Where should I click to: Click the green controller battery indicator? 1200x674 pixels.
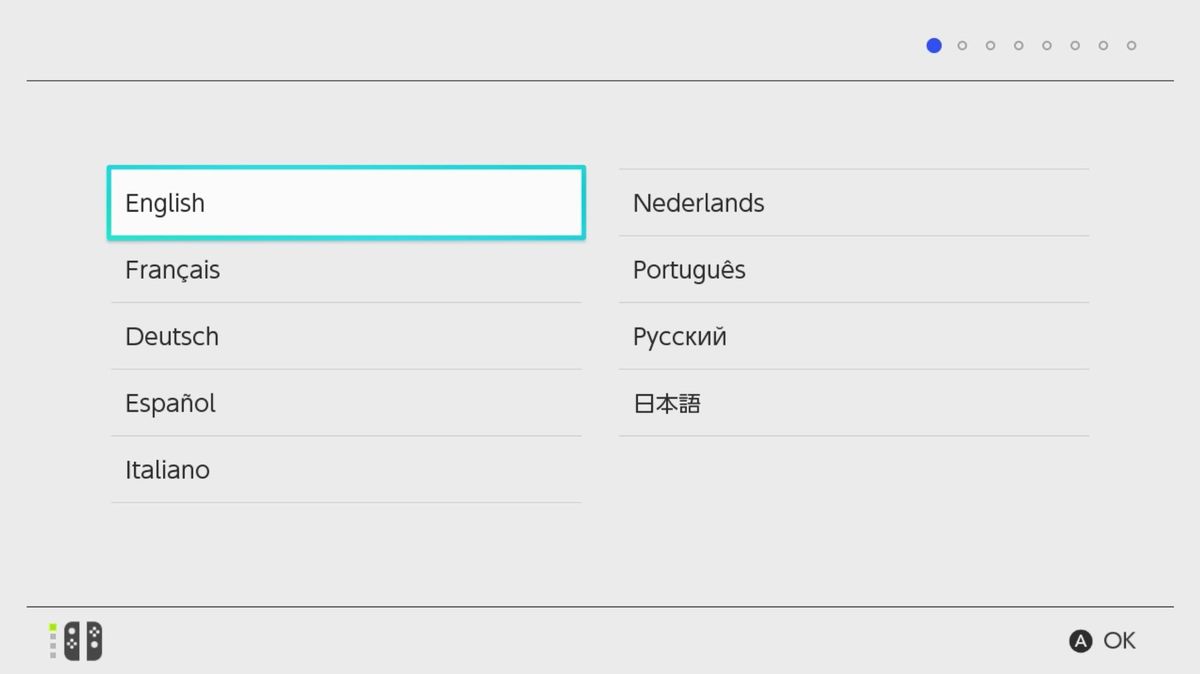53,628
